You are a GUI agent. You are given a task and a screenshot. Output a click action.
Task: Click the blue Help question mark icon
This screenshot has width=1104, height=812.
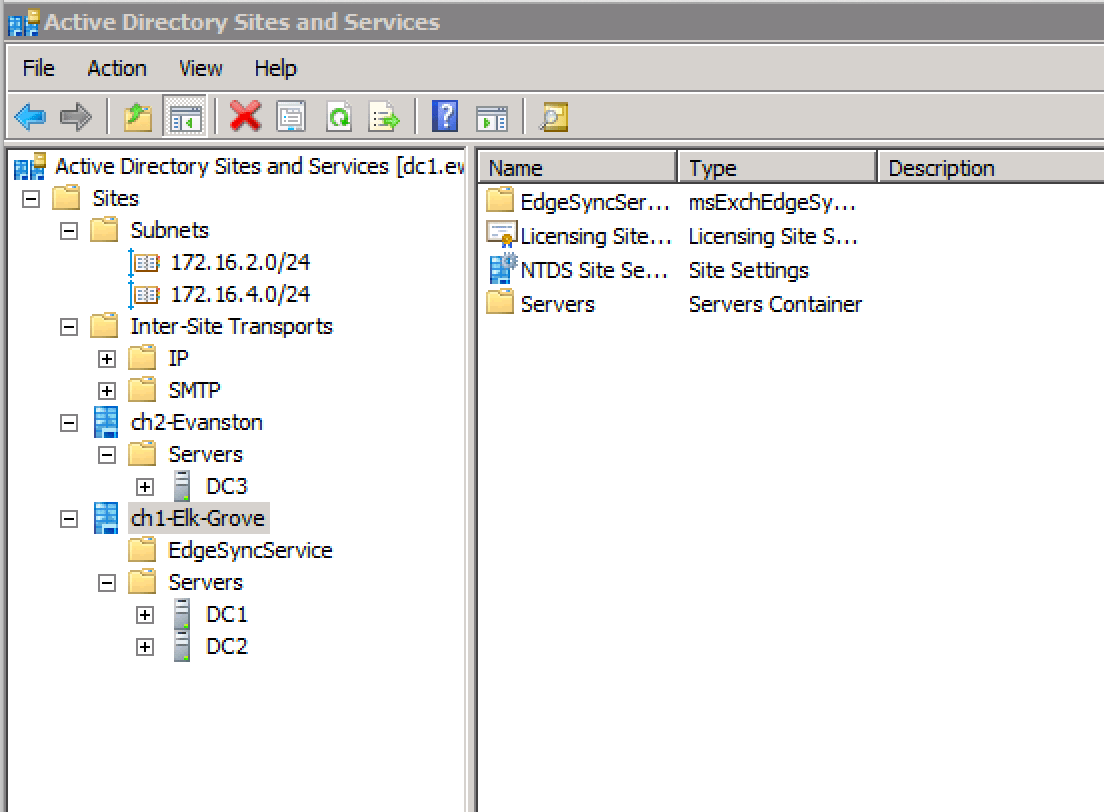point(445,116)
